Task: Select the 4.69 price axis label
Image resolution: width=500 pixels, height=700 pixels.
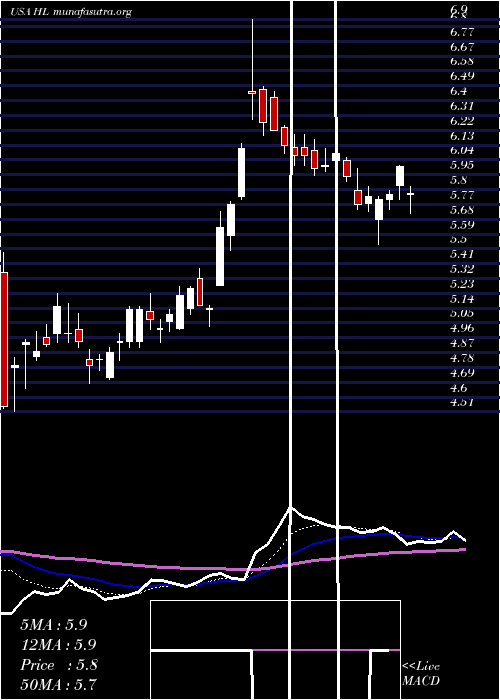Action: [462, 373]
